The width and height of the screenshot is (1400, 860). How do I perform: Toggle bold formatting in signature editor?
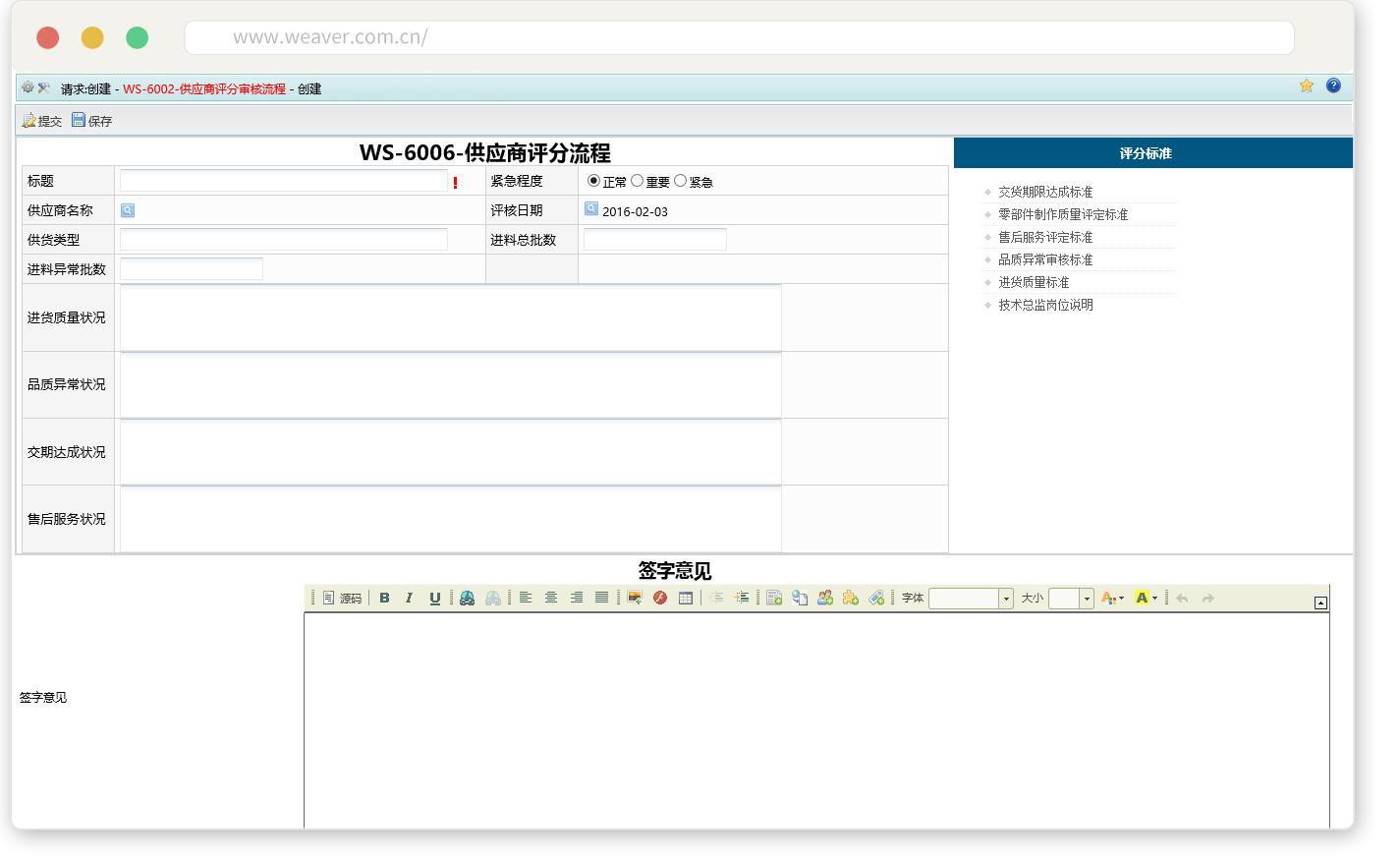coord(384,598)
